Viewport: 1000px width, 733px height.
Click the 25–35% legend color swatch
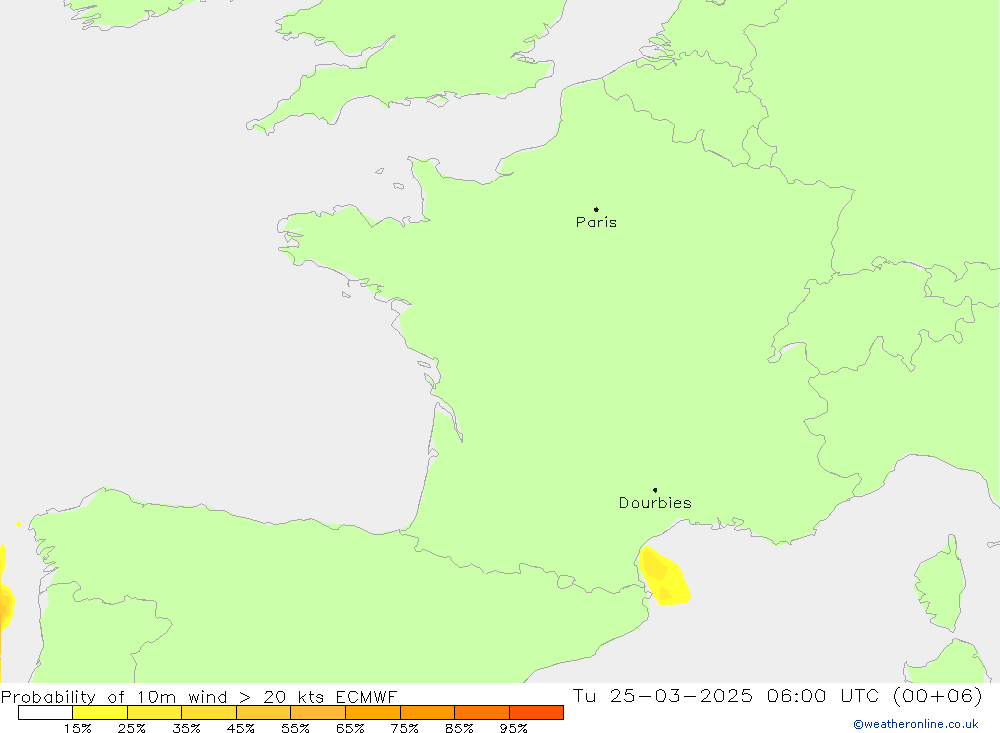tap(154, 712)
